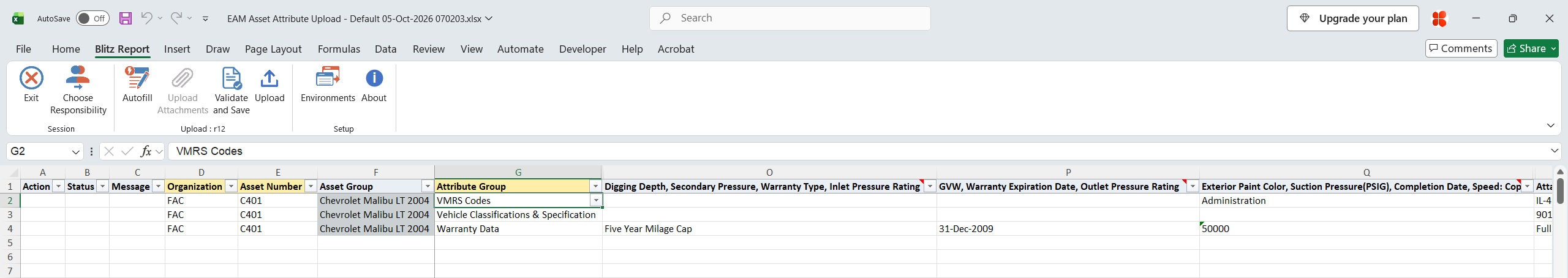
Task: Open the Digging Depth column filter
Action: click(930, 186)
